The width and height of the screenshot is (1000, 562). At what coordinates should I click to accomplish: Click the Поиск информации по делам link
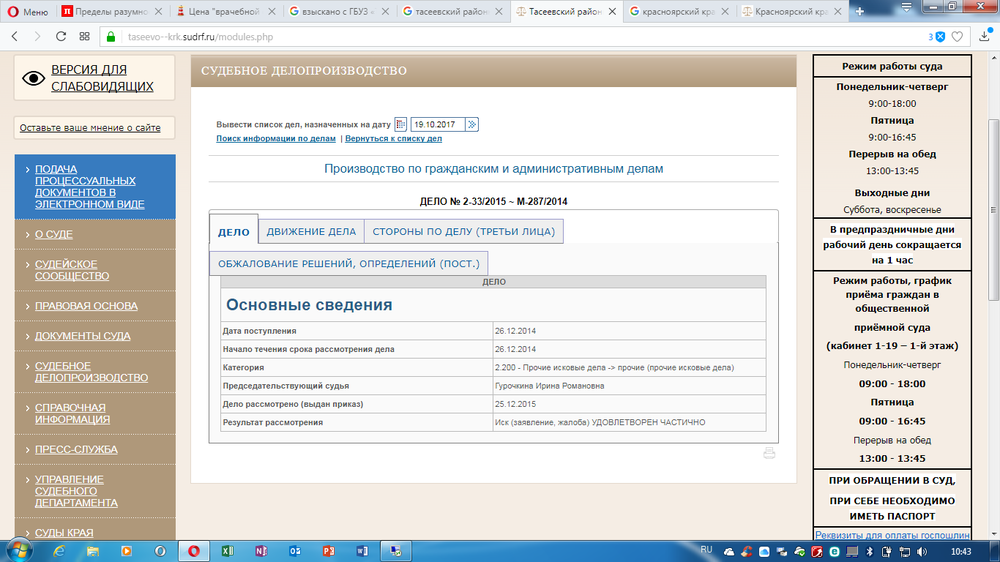(276, 139)
